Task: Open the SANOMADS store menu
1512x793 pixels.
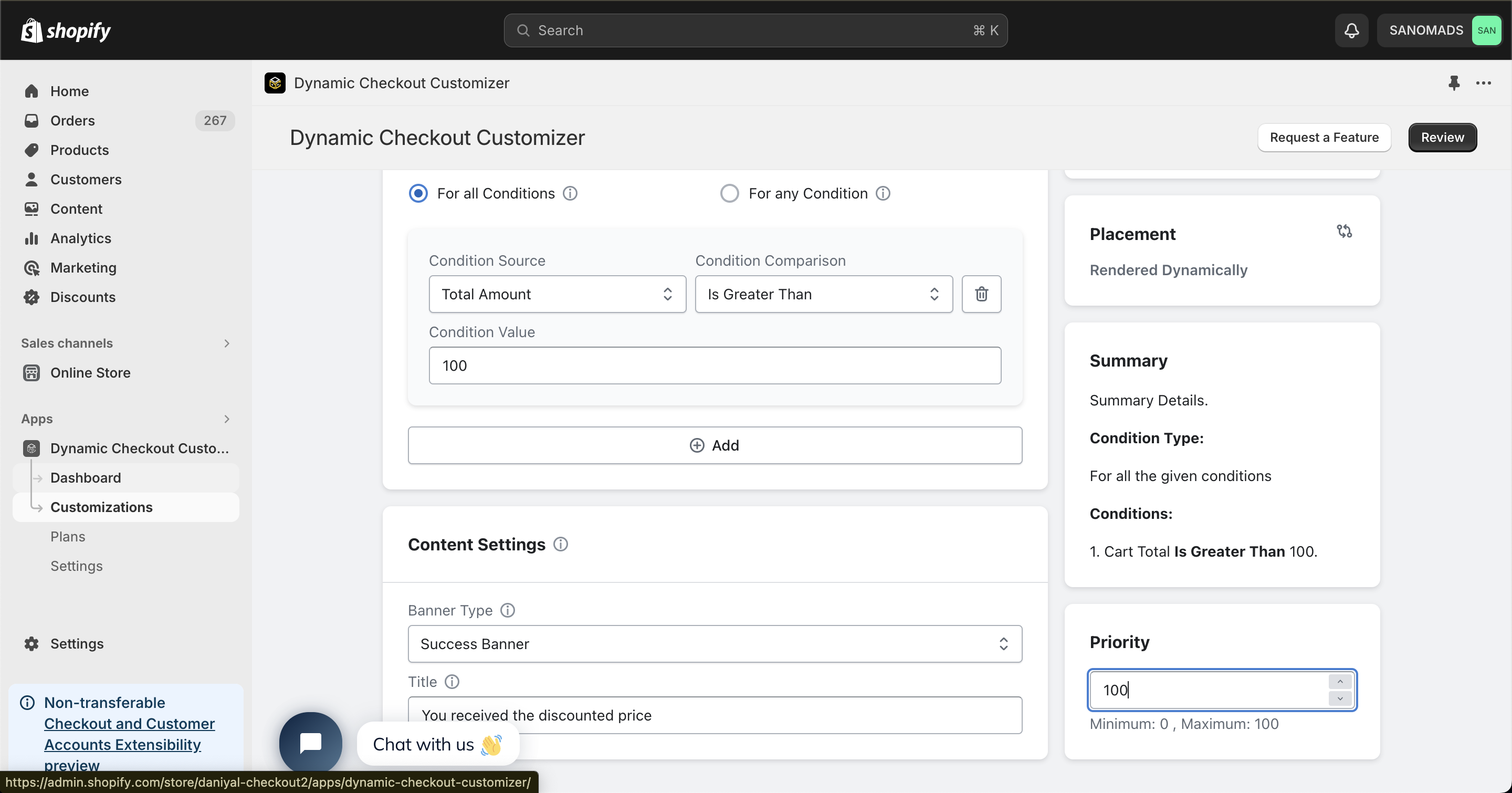Action: pyautogui.click(x=1439, y=30)
